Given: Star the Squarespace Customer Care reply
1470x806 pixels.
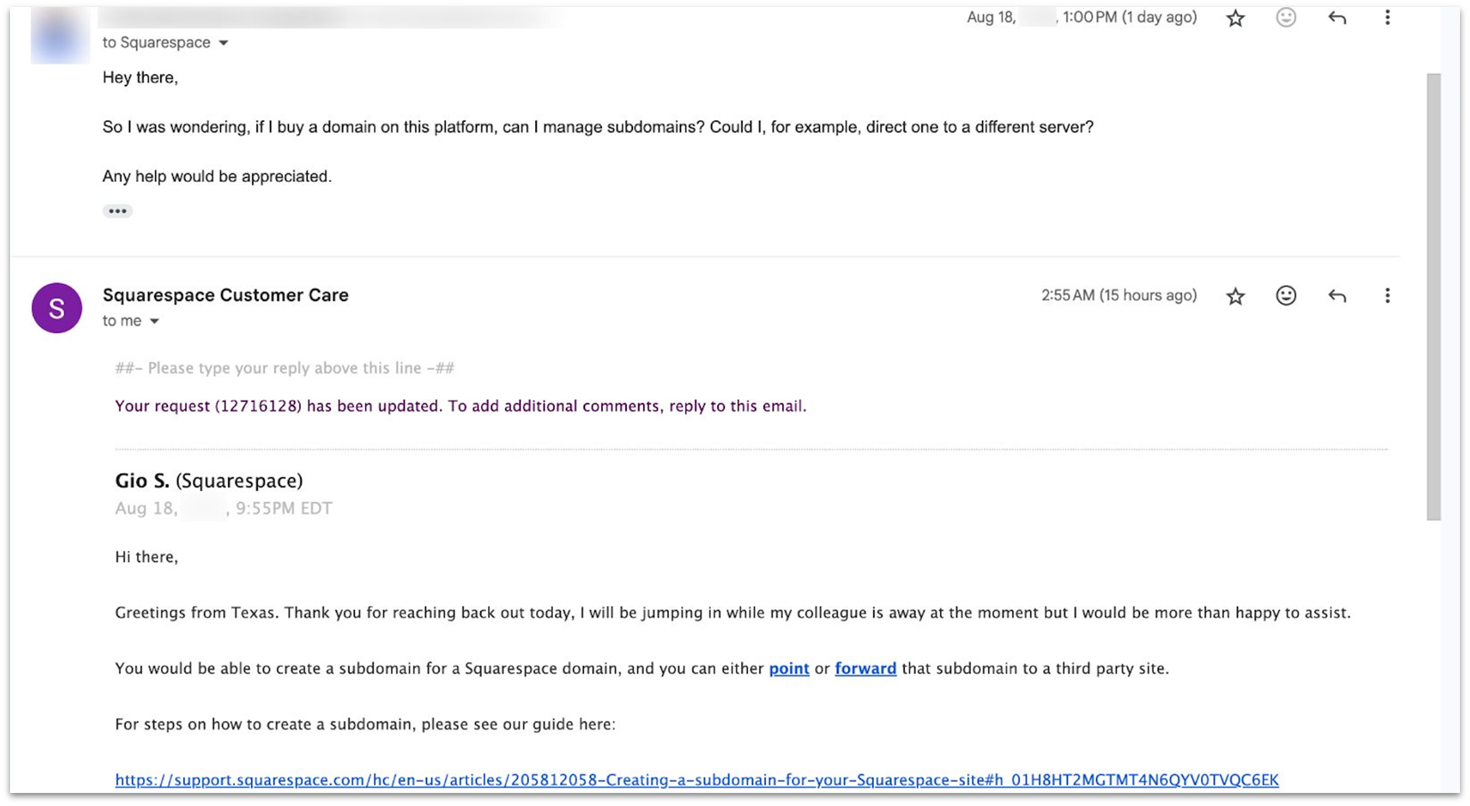Looking at the screenshot, I should coord(1235,295).
